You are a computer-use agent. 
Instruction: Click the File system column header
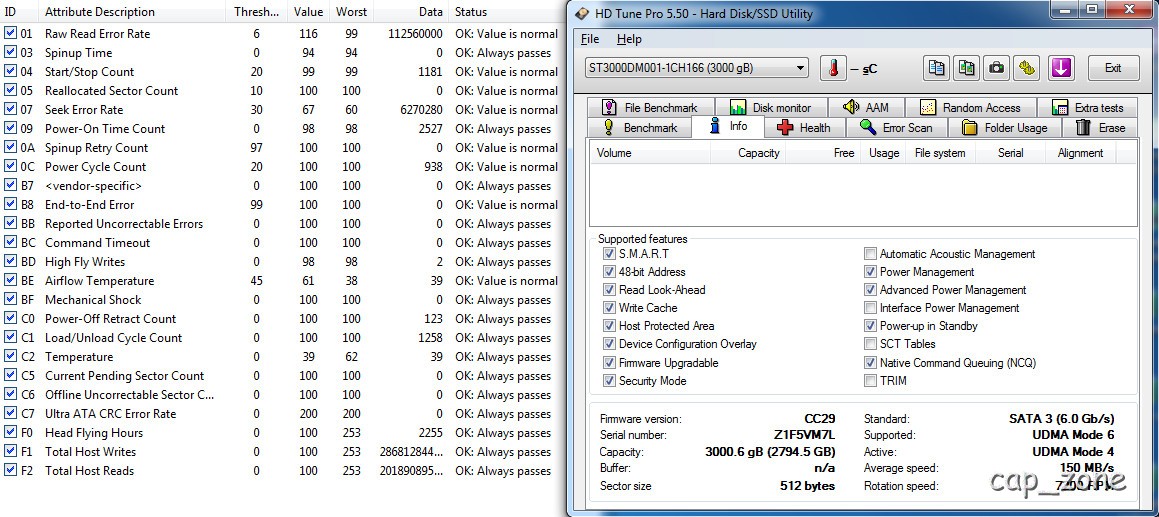tap(940, 153)
